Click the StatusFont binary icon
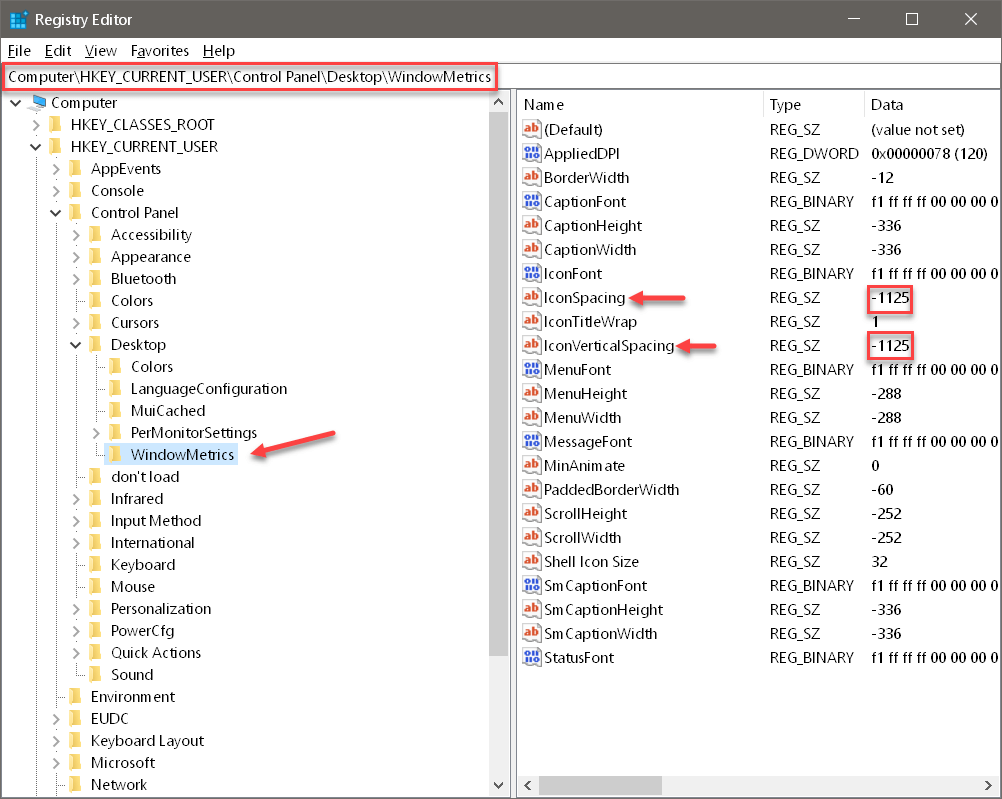 (531, 657)
